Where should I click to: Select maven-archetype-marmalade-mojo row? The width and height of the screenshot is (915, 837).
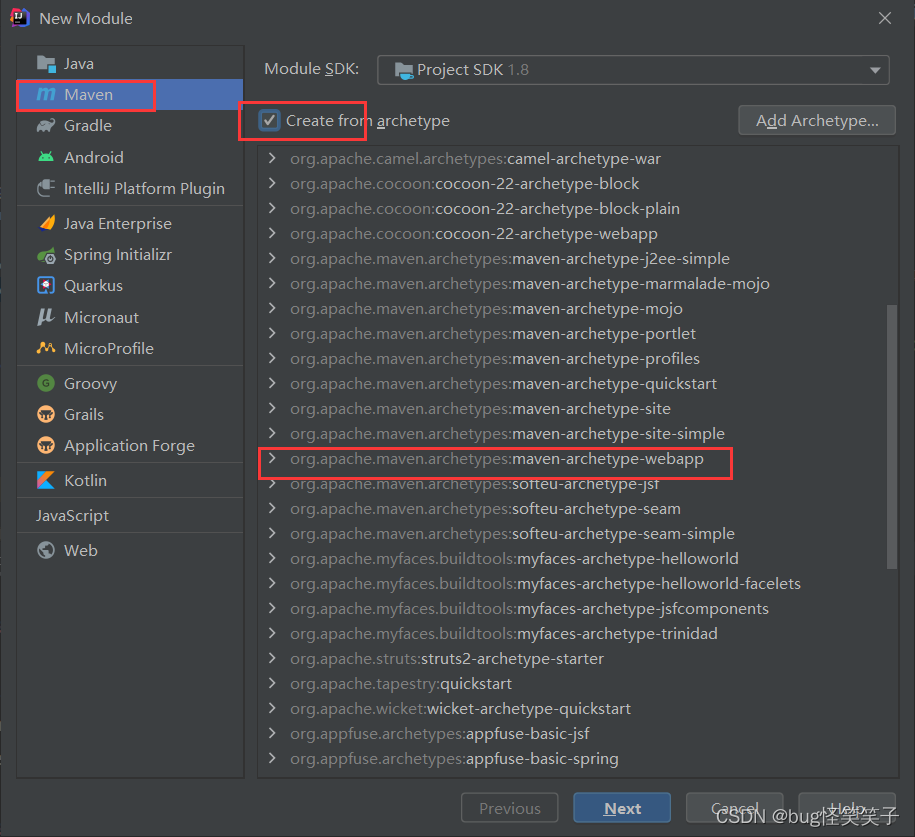pyautogui.click(x=578, y=284)
